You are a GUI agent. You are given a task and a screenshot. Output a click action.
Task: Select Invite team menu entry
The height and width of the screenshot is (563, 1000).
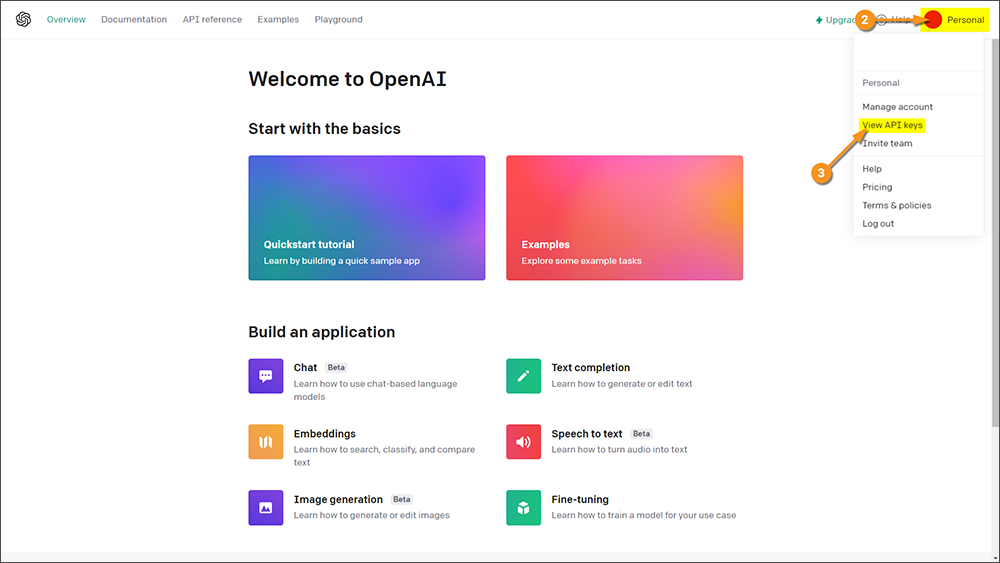(887, 143)
